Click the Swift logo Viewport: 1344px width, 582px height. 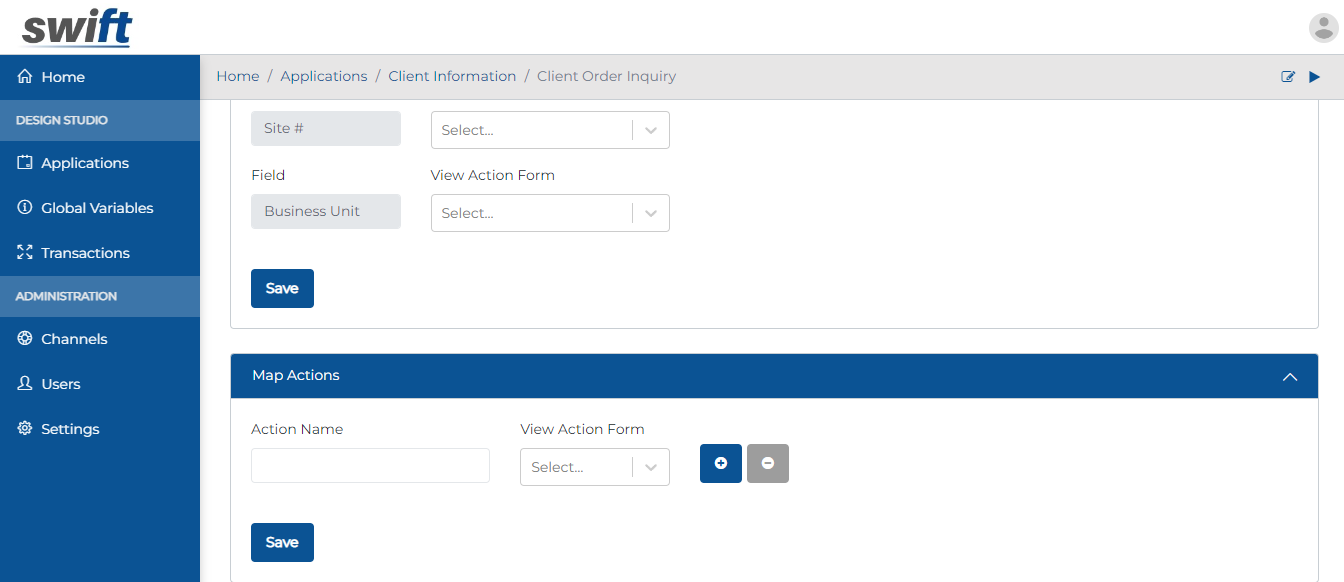pos(77,28)
